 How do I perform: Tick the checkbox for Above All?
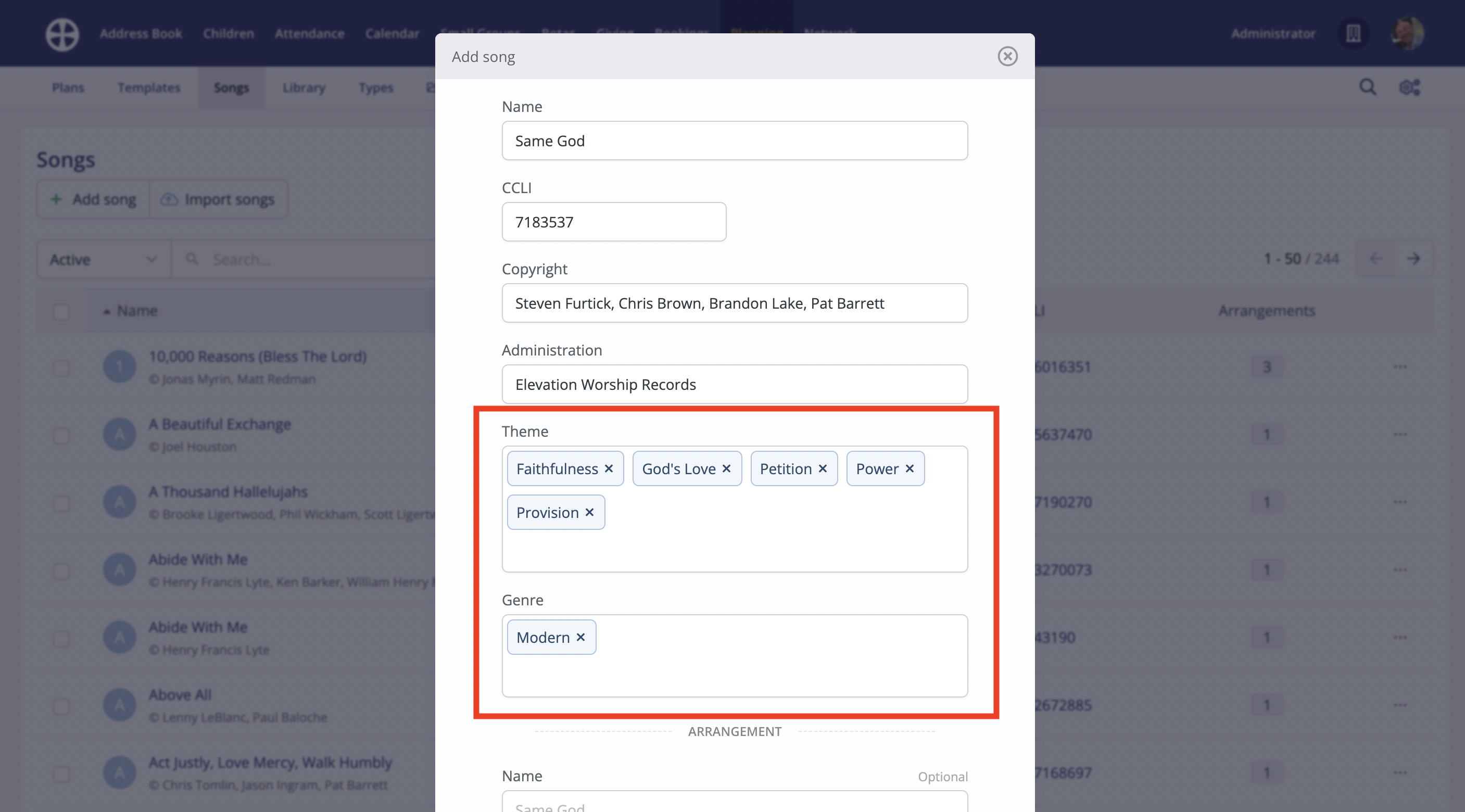tap(61, 706)
